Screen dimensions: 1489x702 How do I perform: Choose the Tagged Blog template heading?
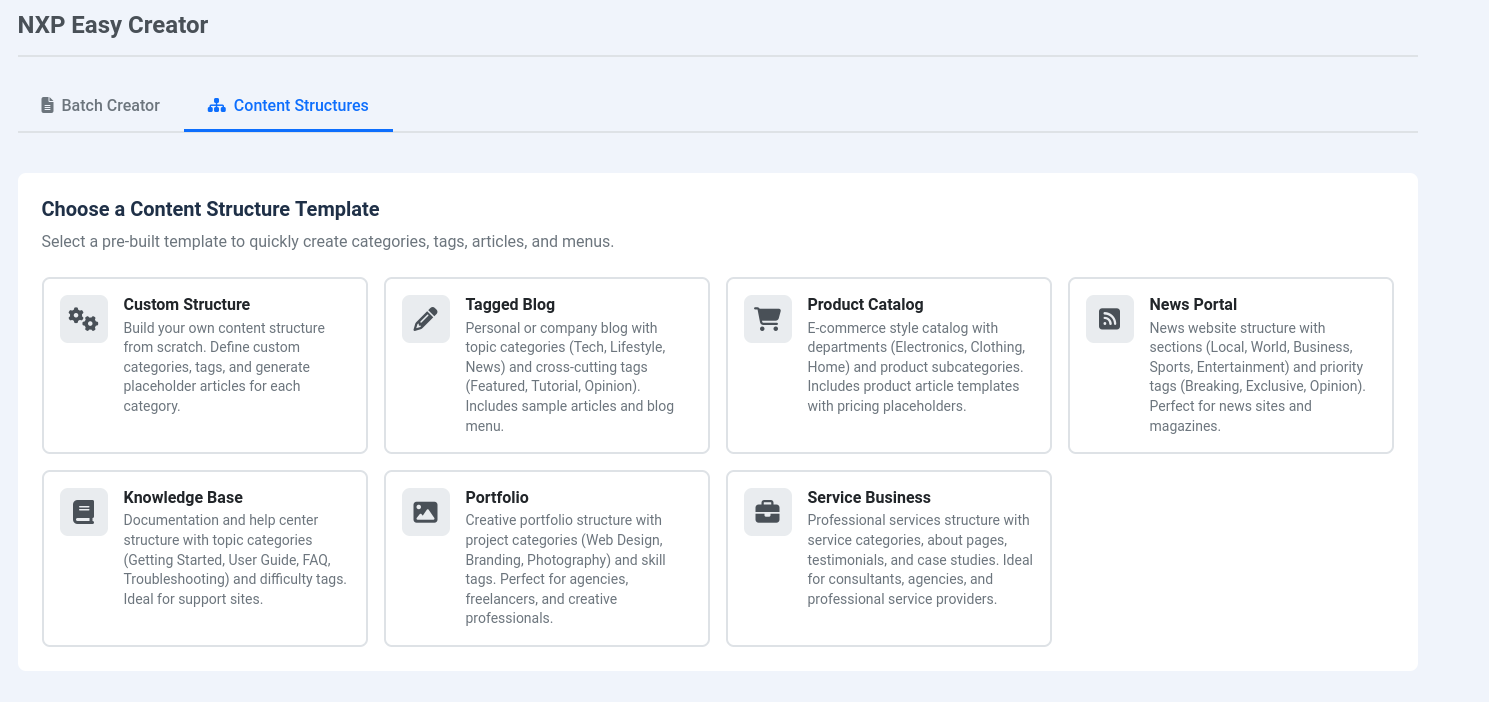click(x=510, y=304)
